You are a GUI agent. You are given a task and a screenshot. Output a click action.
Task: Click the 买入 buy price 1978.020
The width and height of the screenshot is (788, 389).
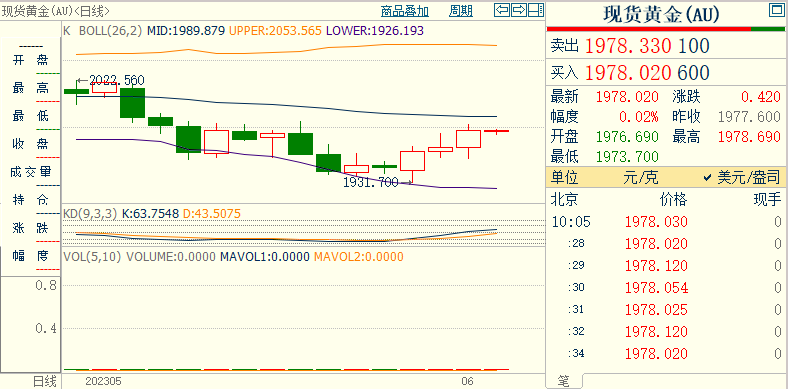coord(628,73)
